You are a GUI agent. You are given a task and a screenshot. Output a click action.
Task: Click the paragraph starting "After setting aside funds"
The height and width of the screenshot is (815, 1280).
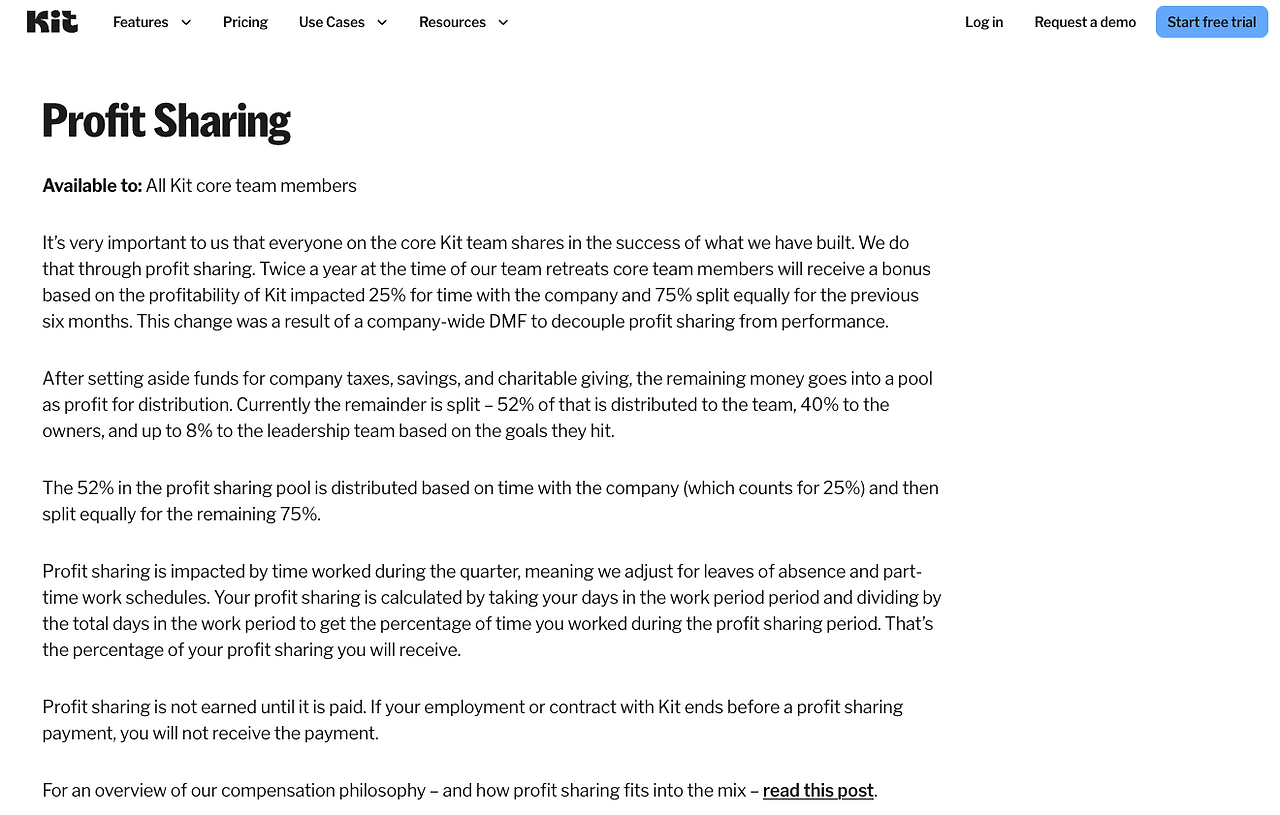click(487, 405)
